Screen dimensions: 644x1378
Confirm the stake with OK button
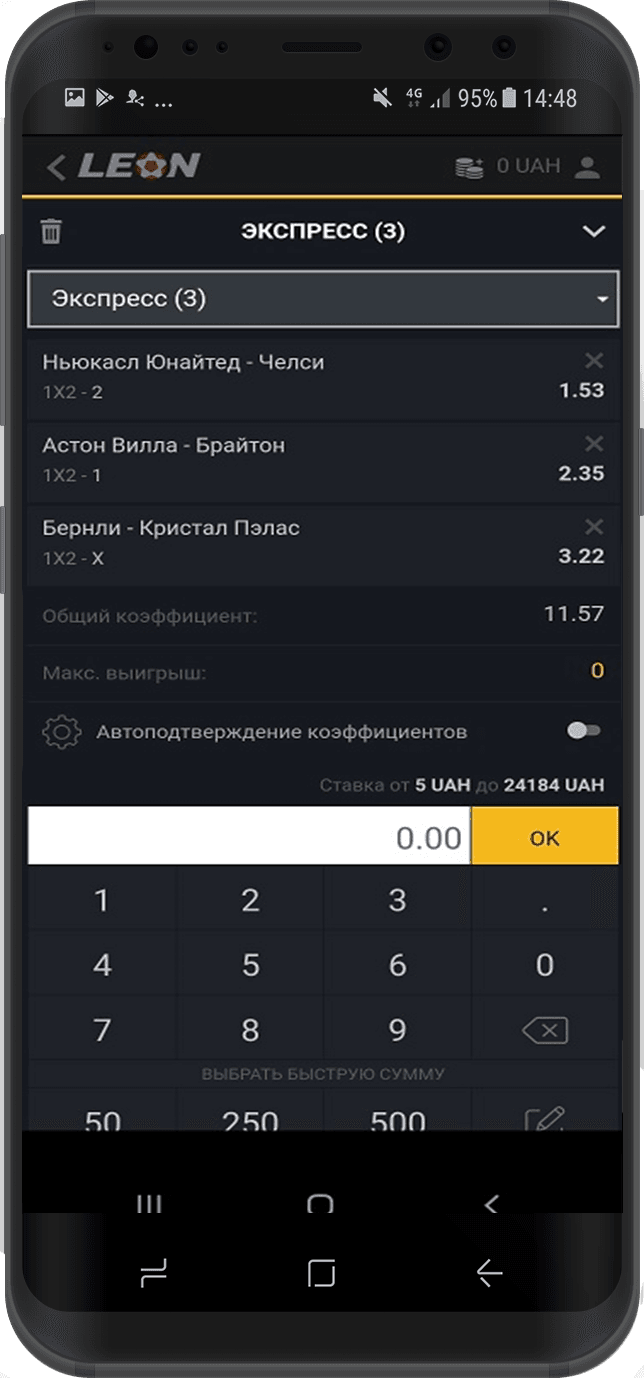pos(544,837)
